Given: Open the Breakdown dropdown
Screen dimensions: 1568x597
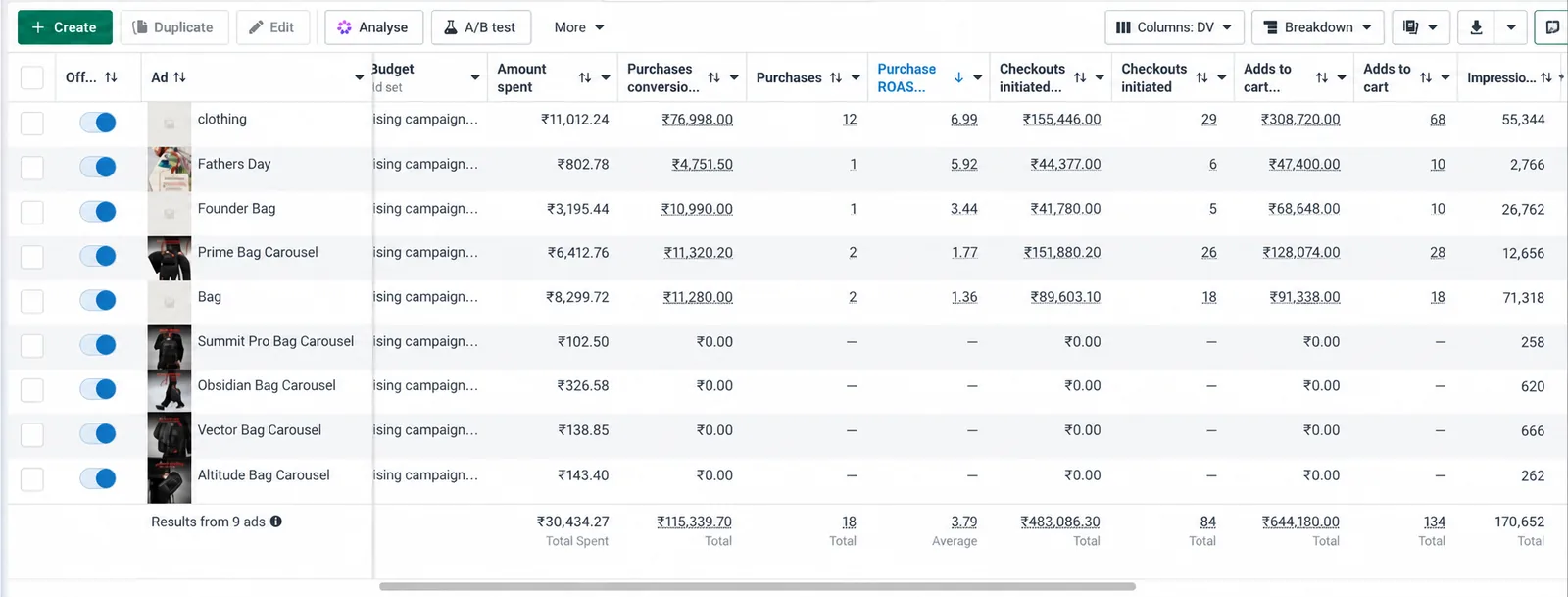Looking at the screenshot, I should point(1318,27).
